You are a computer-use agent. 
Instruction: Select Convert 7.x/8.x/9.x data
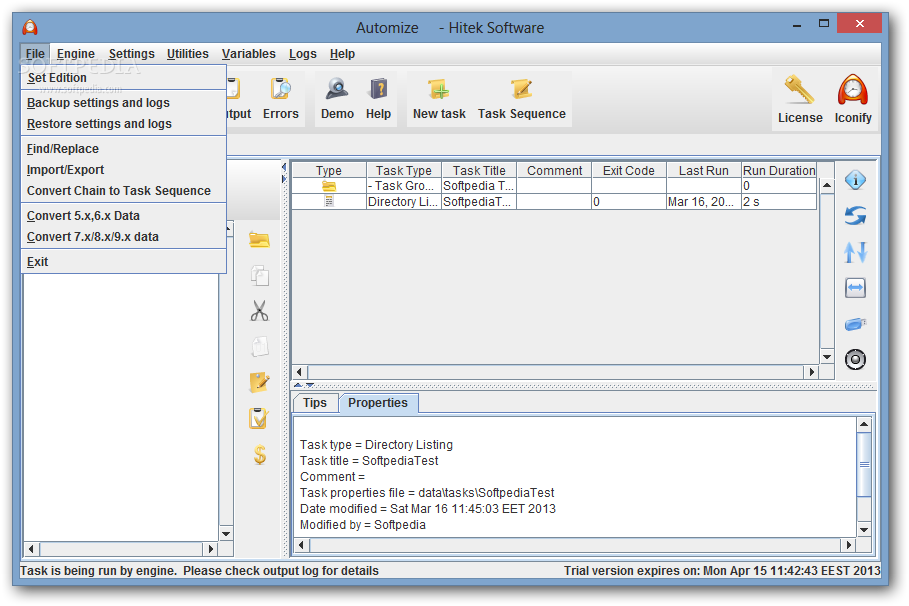click(x=123, y=236)
